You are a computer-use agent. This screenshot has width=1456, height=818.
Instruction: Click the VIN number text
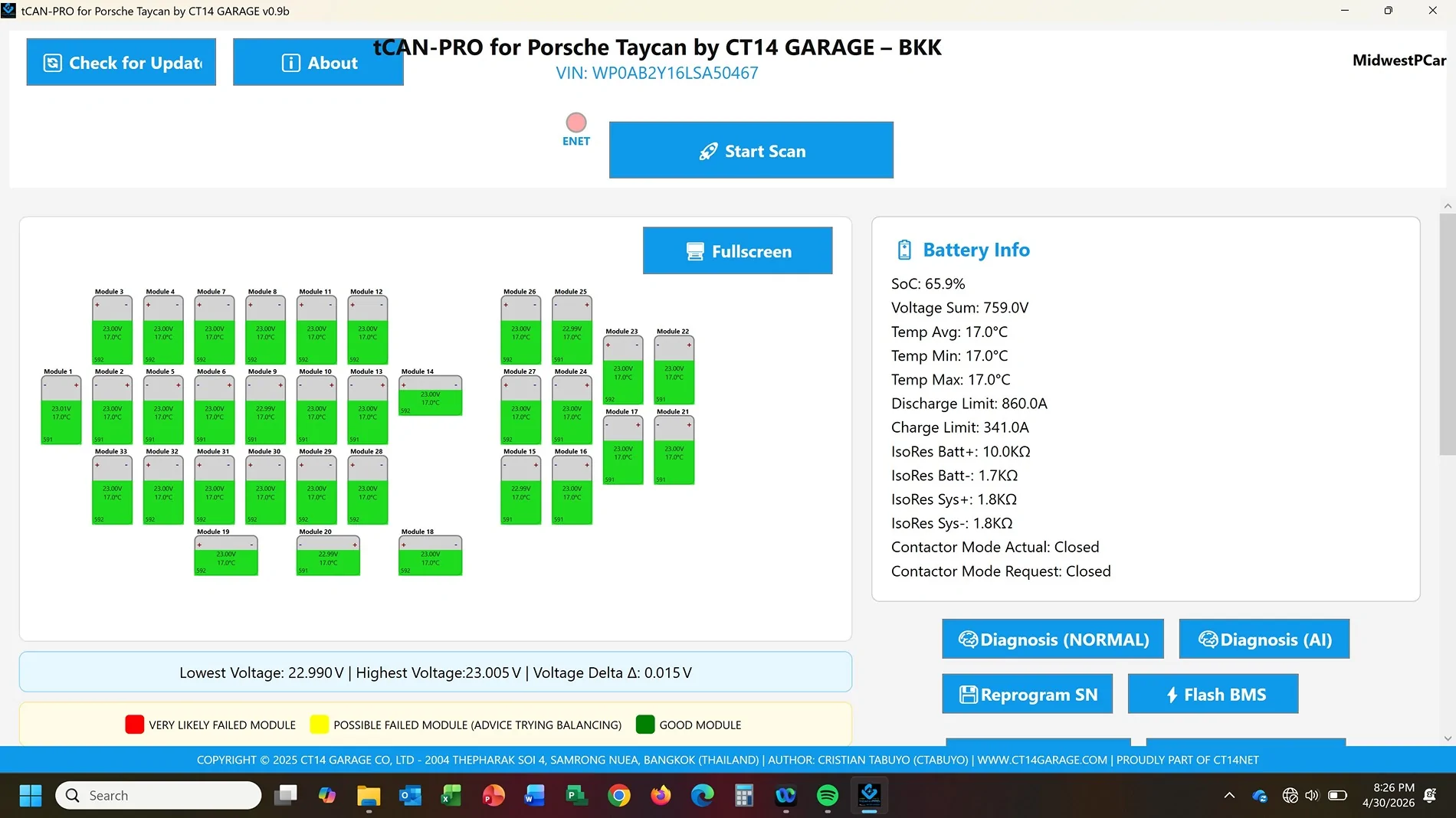coord(657,73)
